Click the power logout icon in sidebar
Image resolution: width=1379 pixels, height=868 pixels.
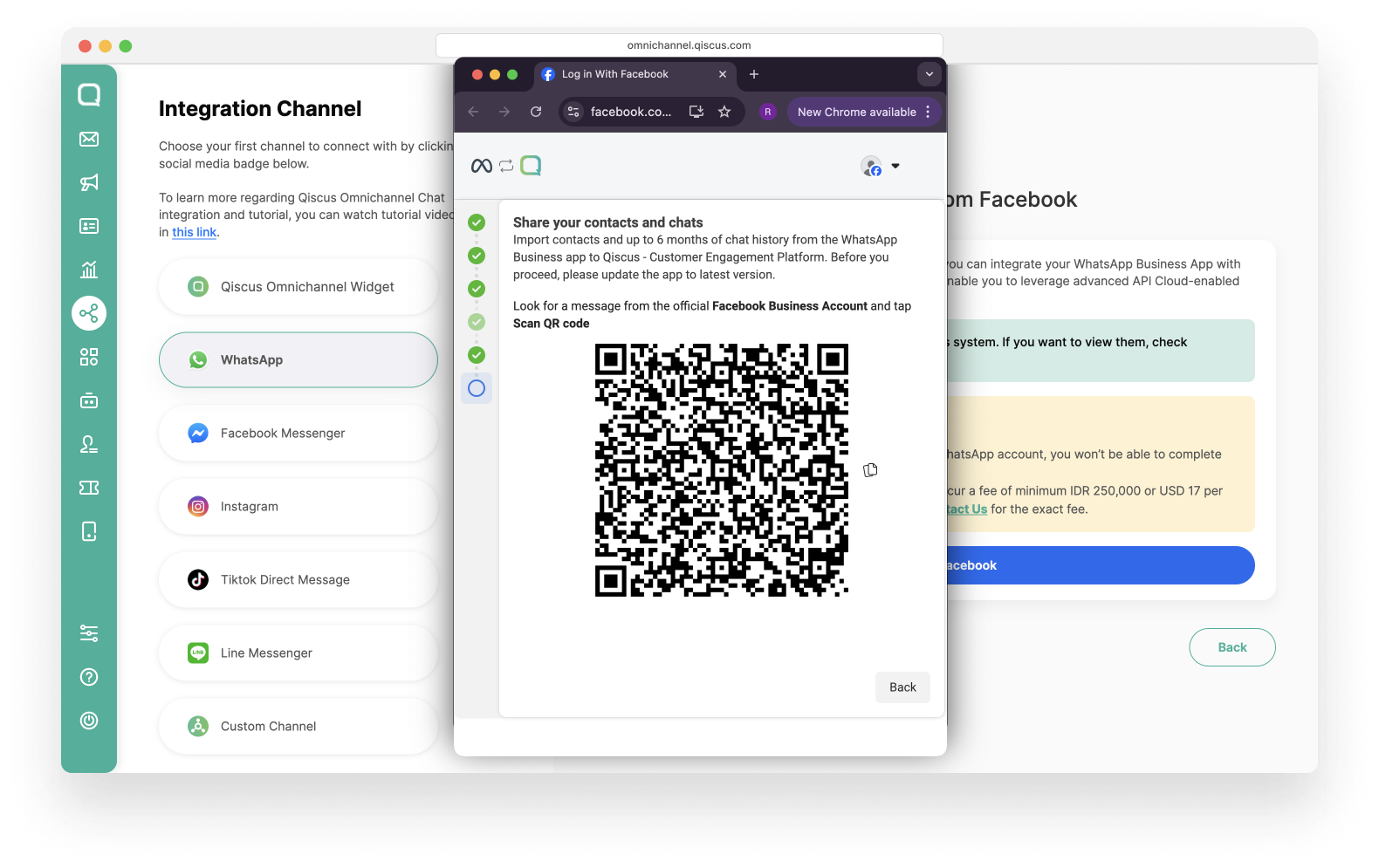point(89,721)
